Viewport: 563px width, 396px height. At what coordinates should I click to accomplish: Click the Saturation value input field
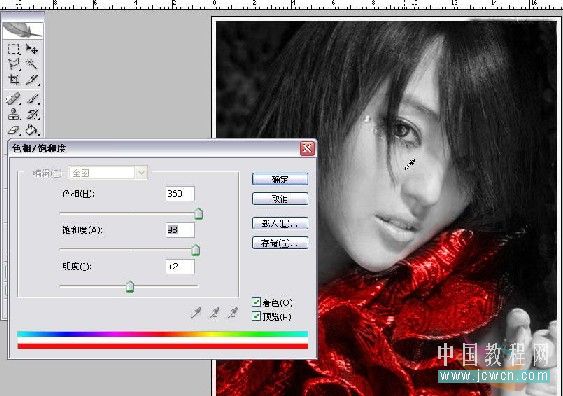[x=180, y=230]
